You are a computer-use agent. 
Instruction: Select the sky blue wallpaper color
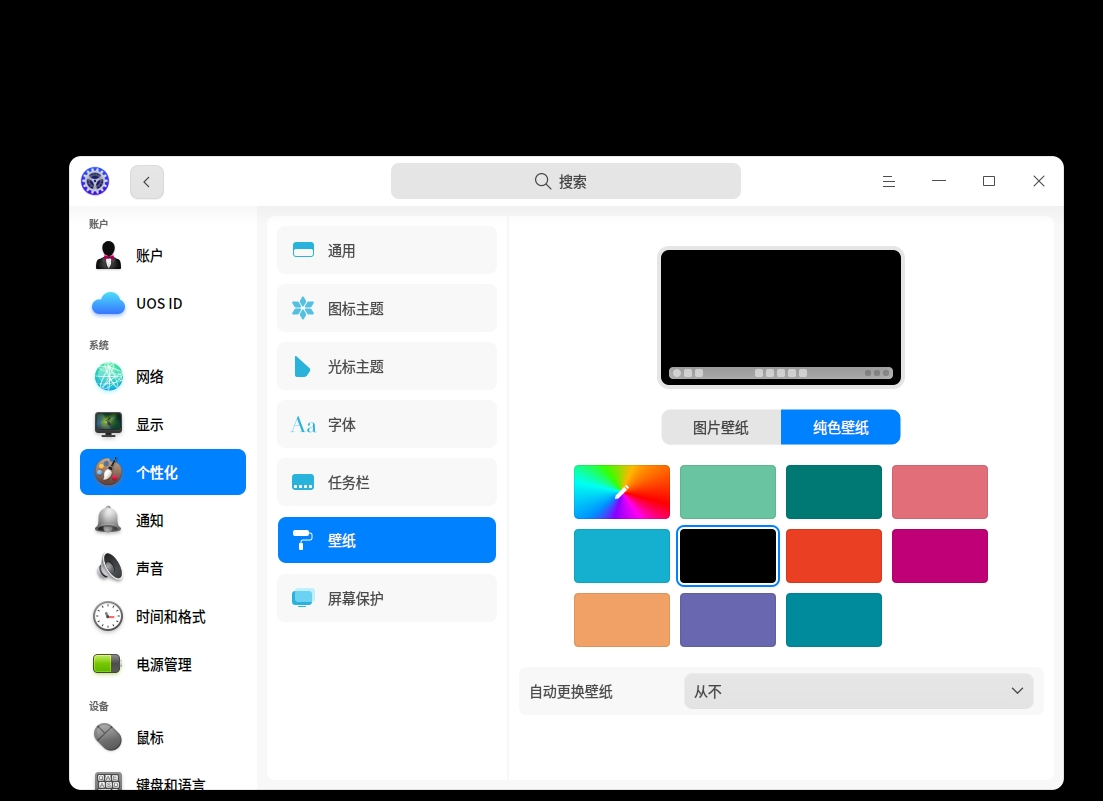point(622,556)
